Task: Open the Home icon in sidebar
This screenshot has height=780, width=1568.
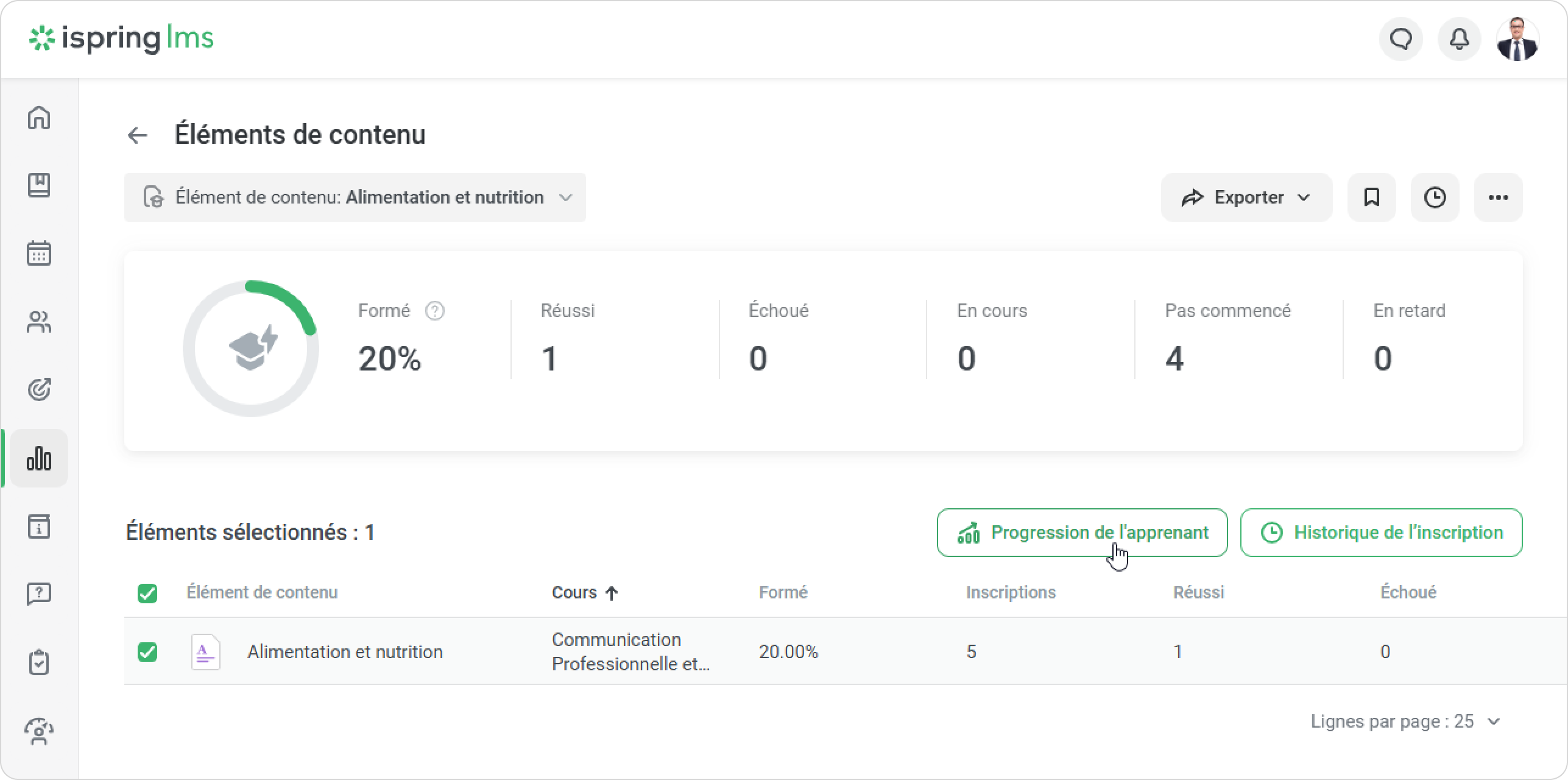Action: click(39, 118)
